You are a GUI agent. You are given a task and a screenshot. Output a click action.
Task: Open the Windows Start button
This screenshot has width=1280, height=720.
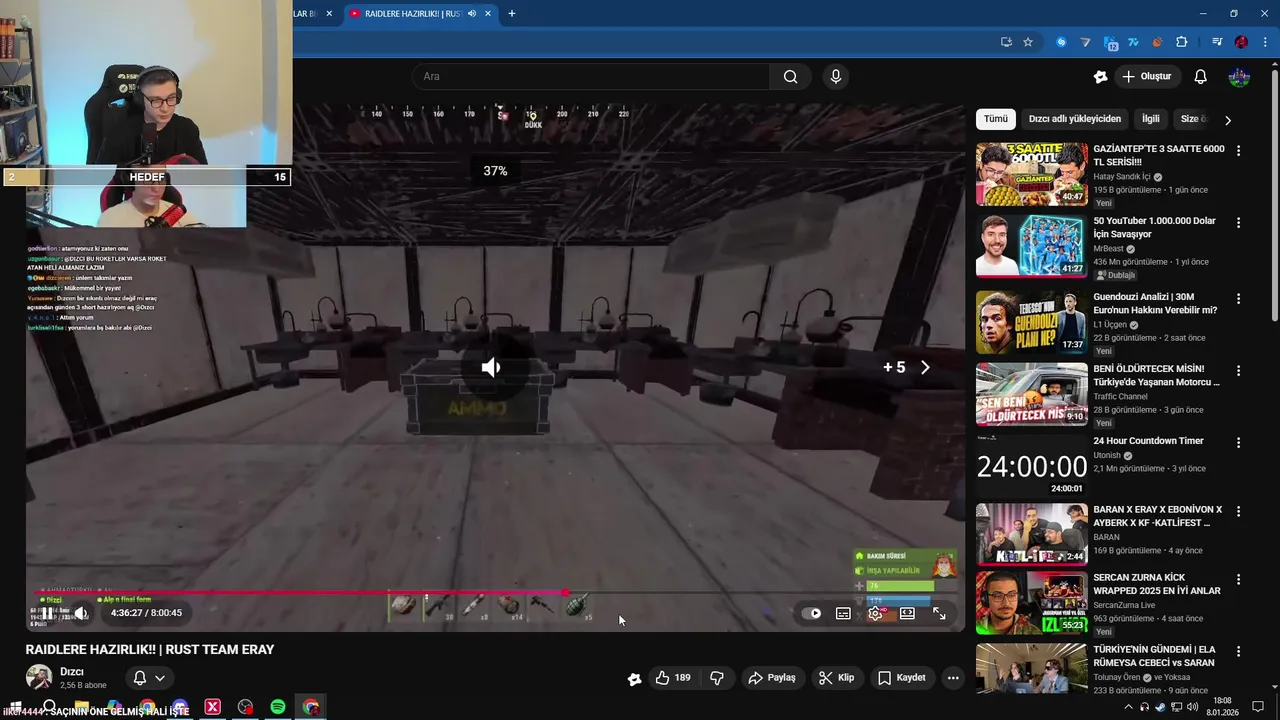coord(16,707)
